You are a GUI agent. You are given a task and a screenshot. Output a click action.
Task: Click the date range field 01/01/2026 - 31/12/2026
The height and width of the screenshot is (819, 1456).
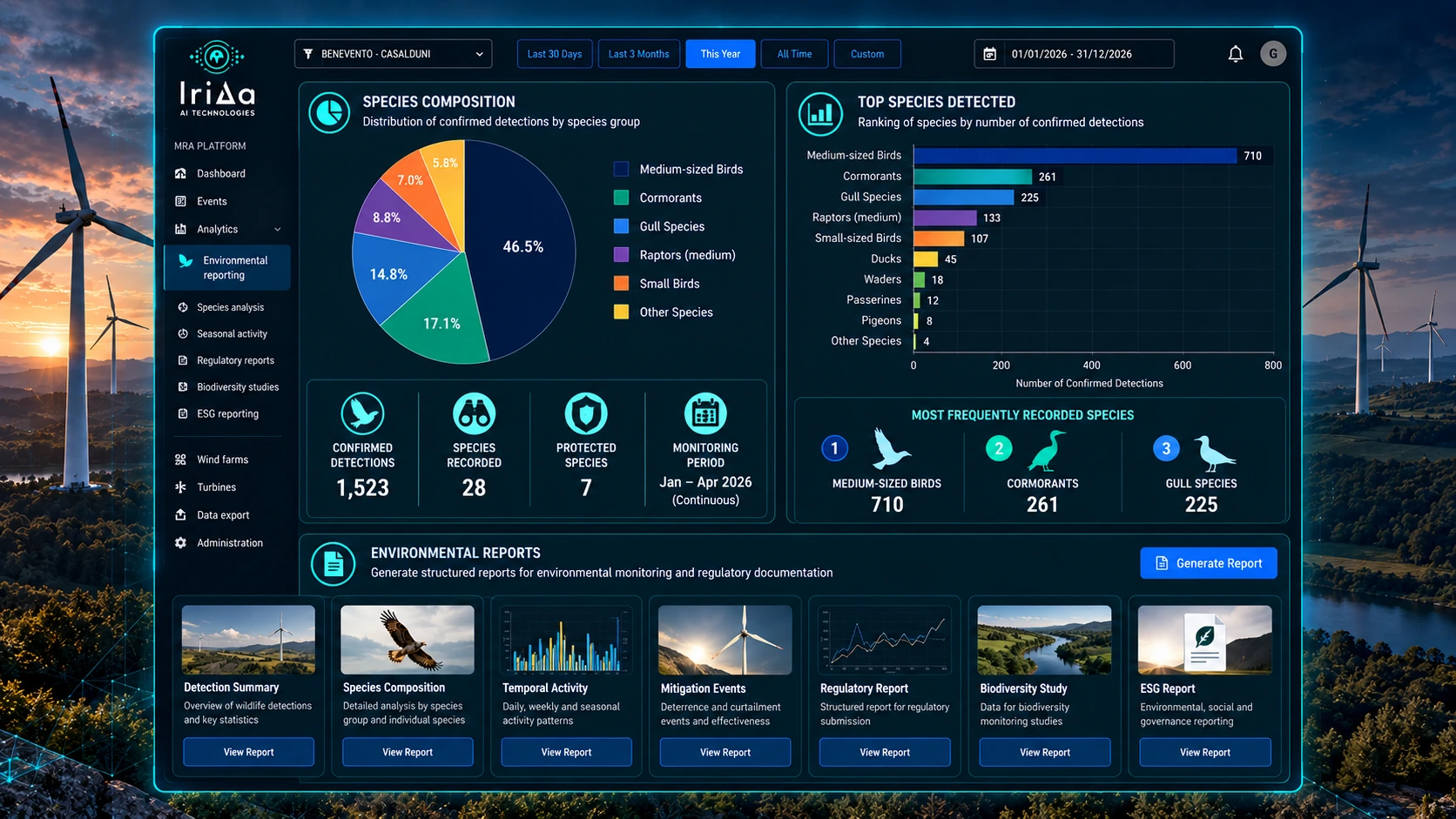click(x=1074, y=54)
